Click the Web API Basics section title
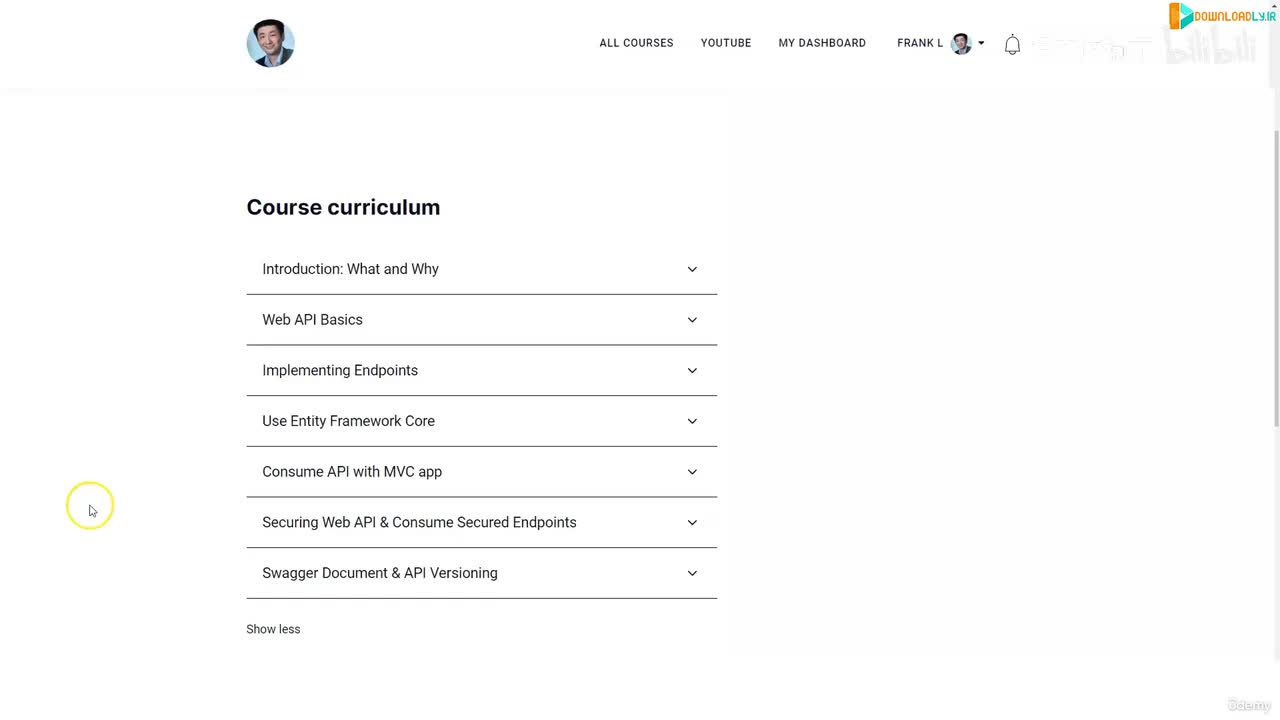This screenshot has width=1280, height=720. pyautogui.click(x=312, y=320)
